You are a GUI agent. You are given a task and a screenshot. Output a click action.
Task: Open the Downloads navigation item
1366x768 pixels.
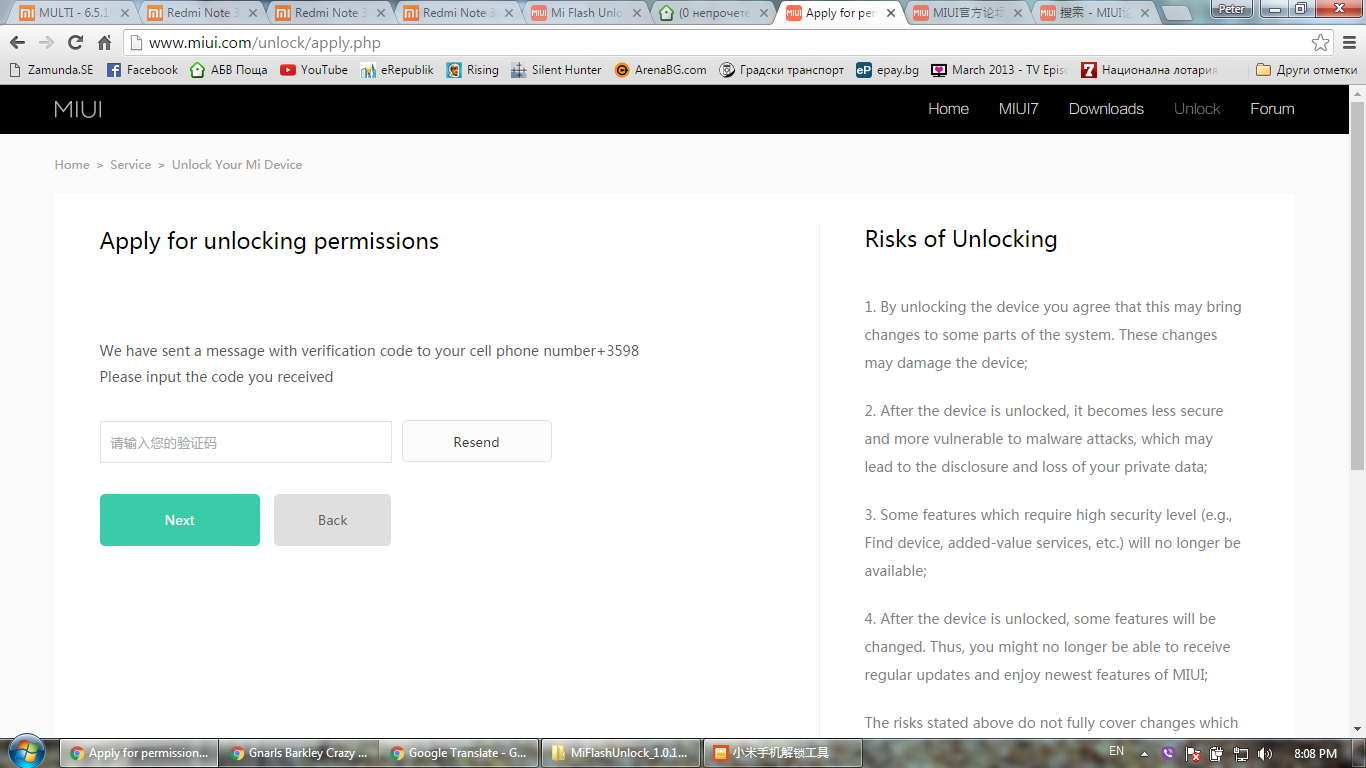tap(1106, 109)
